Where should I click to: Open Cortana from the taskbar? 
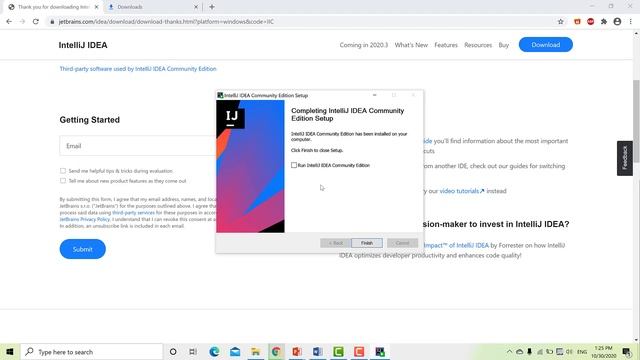tap(173, 351)
